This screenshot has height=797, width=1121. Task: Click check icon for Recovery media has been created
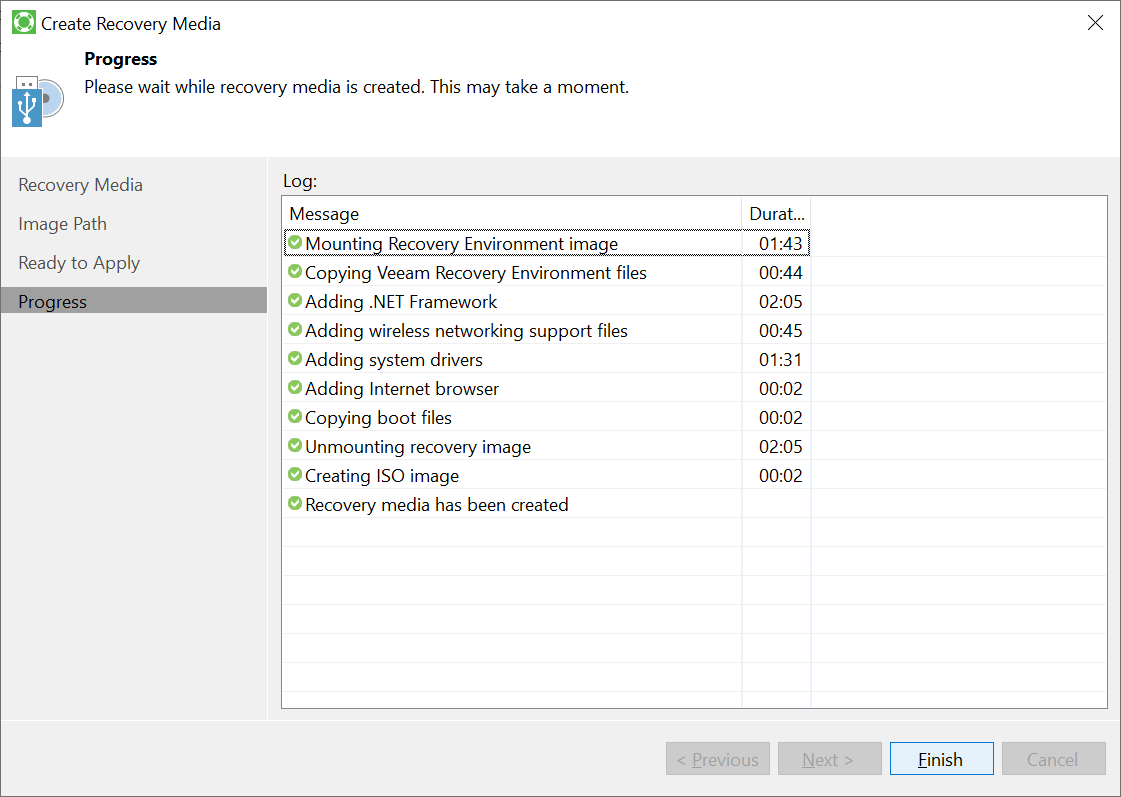click(x=295, y=503)
